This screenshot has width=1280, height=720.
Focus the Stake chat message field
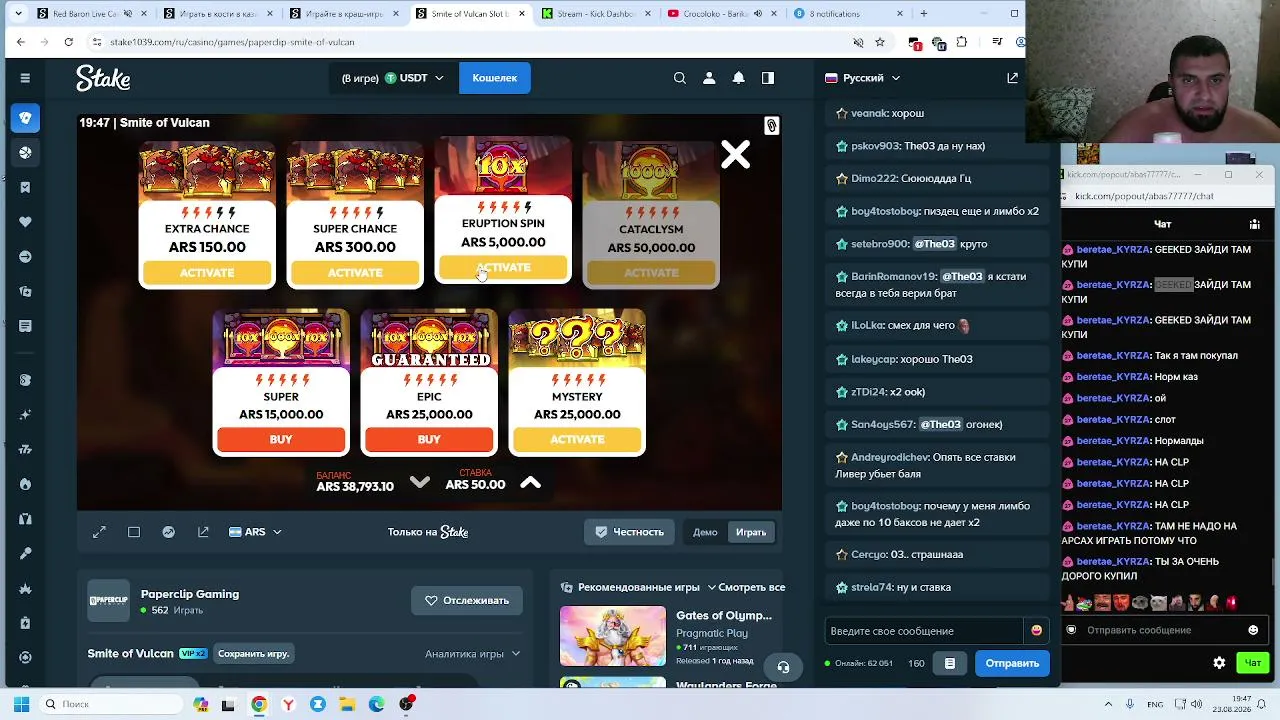(924, 631)
